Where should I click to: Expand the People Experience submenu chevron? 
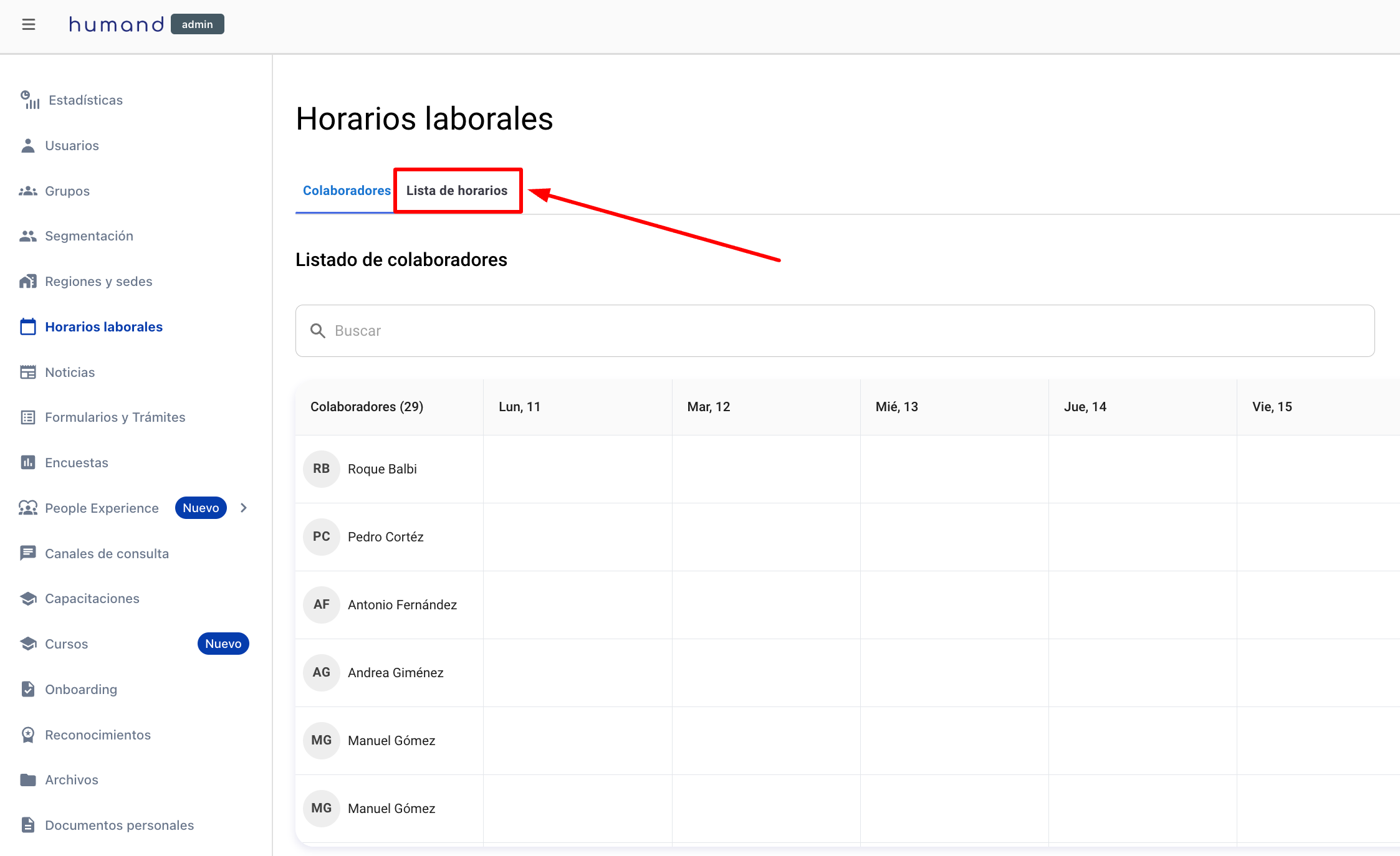tap(244, 508)
